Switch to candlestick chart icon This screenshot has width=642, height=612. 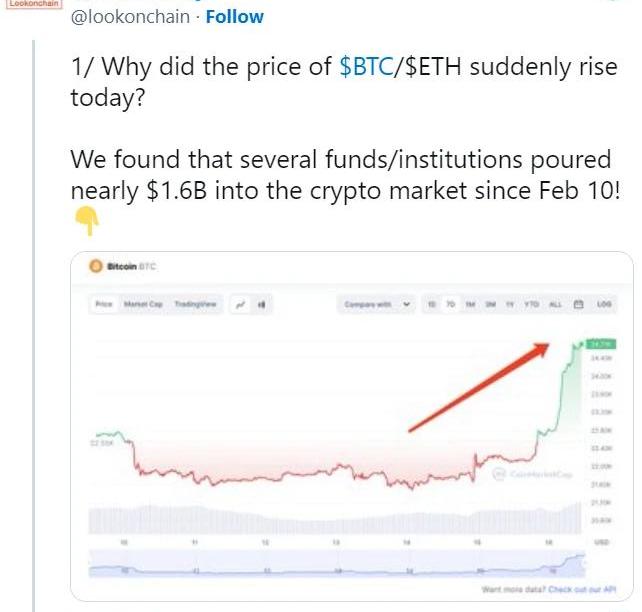point(261,304)
